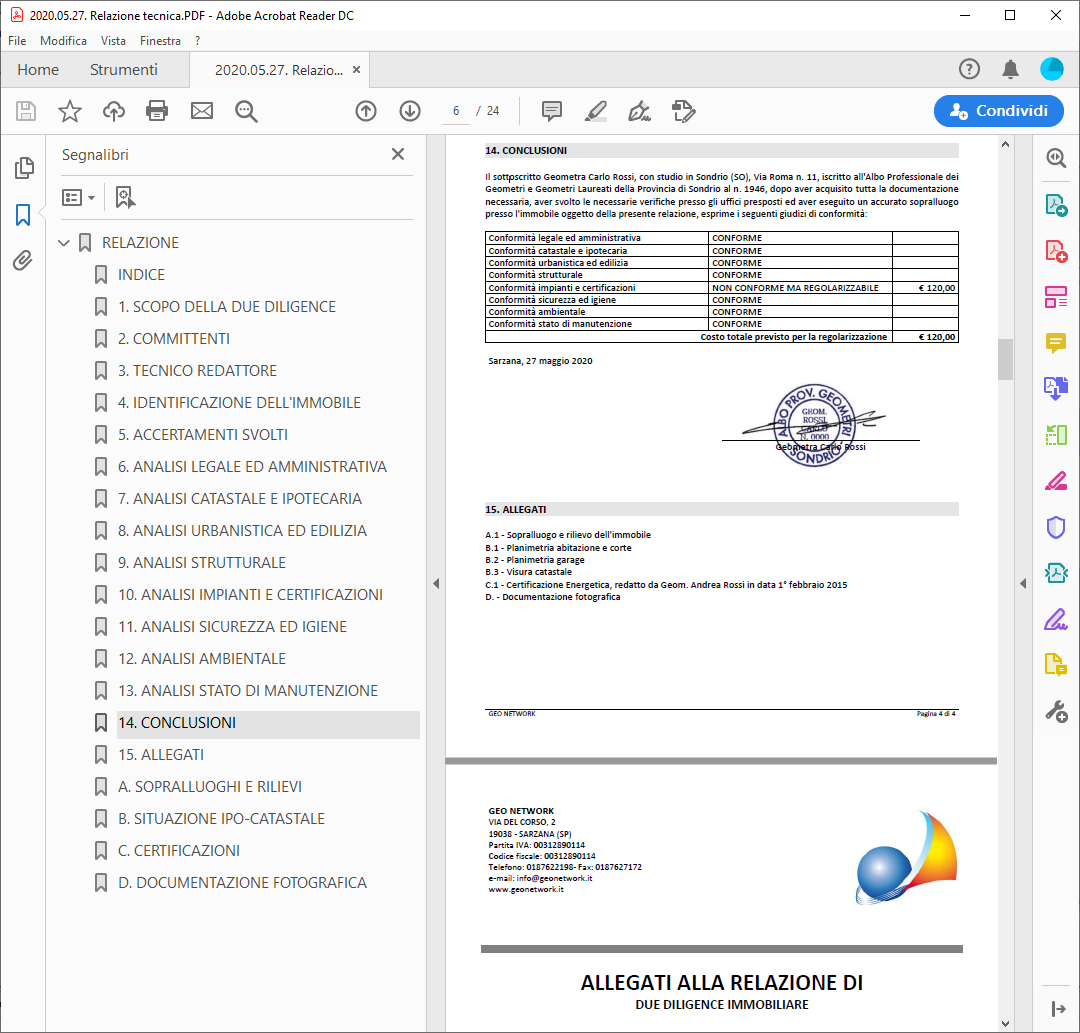Select the highlighter pen tool
The height and width of the screenshot is (1033, 1080).
tap(596, 111)
